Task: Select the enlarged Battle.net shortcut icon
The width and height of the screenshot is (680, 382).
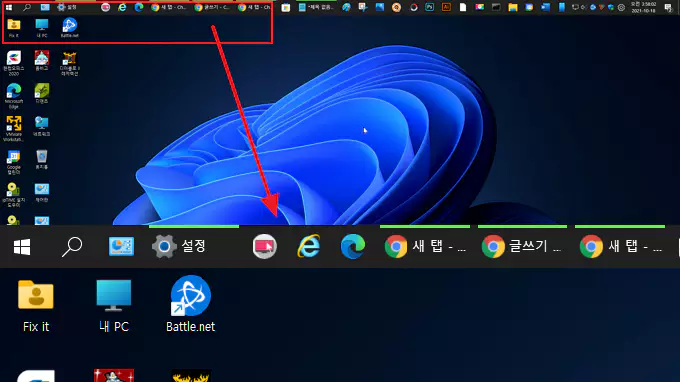Action: click(x=190, y=304)
